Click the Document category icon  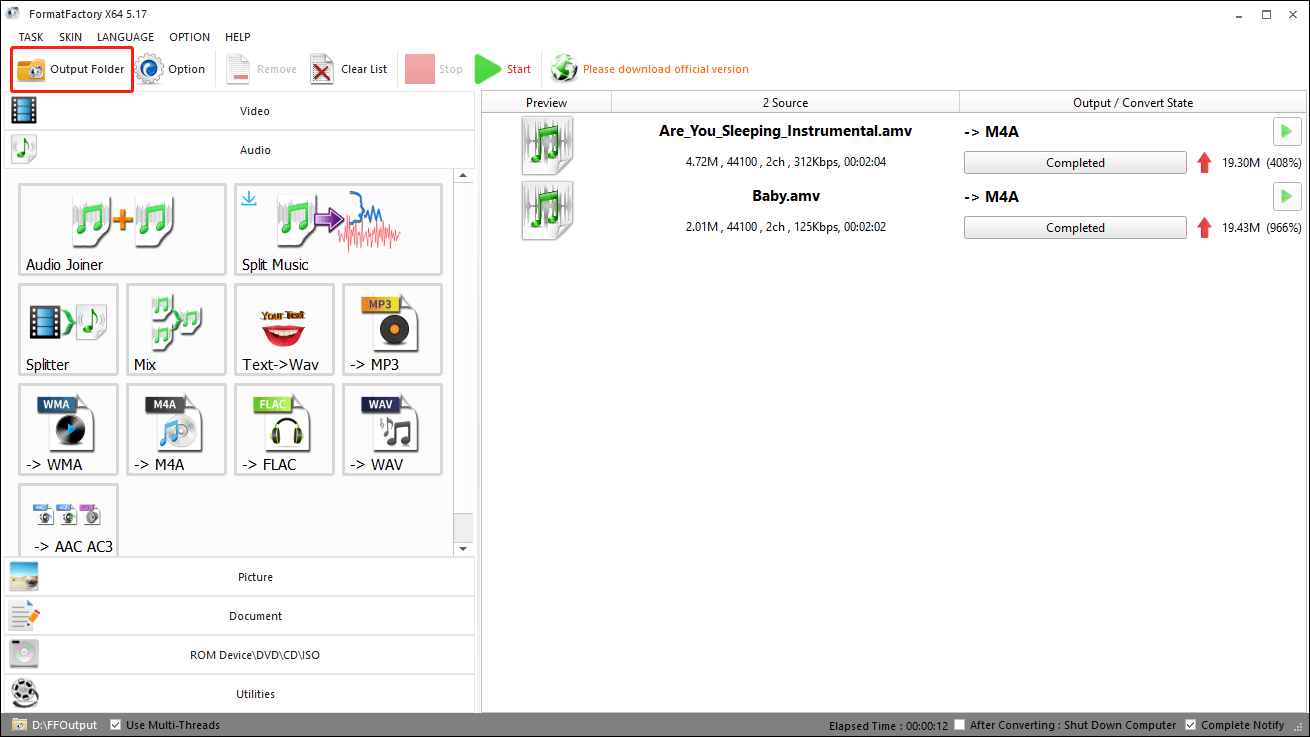pyautogui.click(x=24, y=616)
